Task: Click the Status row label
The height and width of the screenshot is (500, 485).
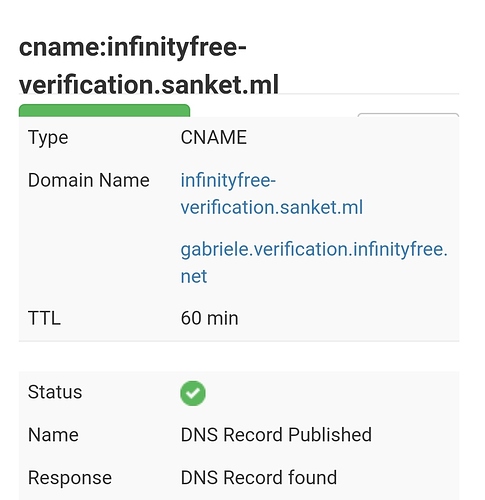Action: [55, 392]
